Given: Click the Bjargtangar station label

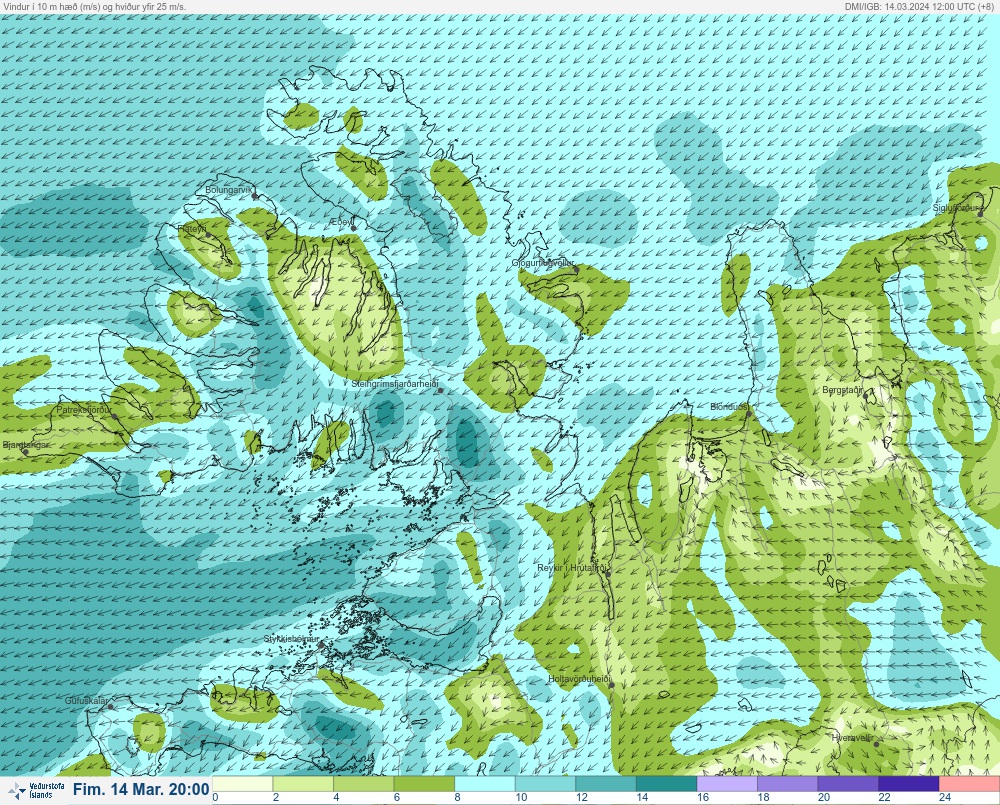Looking at the screenshot, I should 26,445.
